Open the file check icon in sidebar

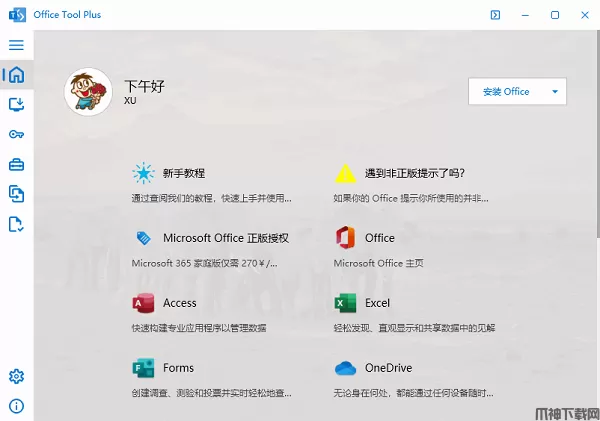(x=16, y=224)
